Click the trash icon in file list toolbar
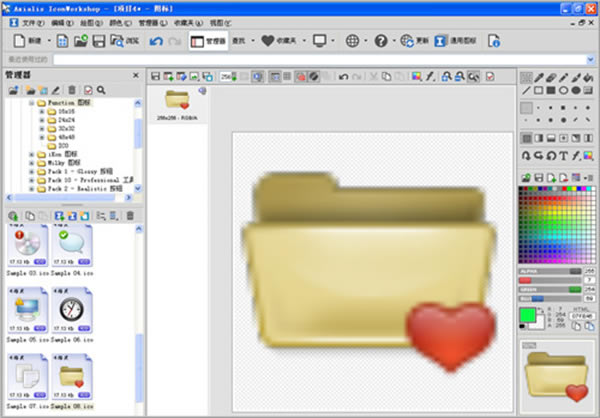The height and width of the screenshot is (418, 600). coord(130,216)
